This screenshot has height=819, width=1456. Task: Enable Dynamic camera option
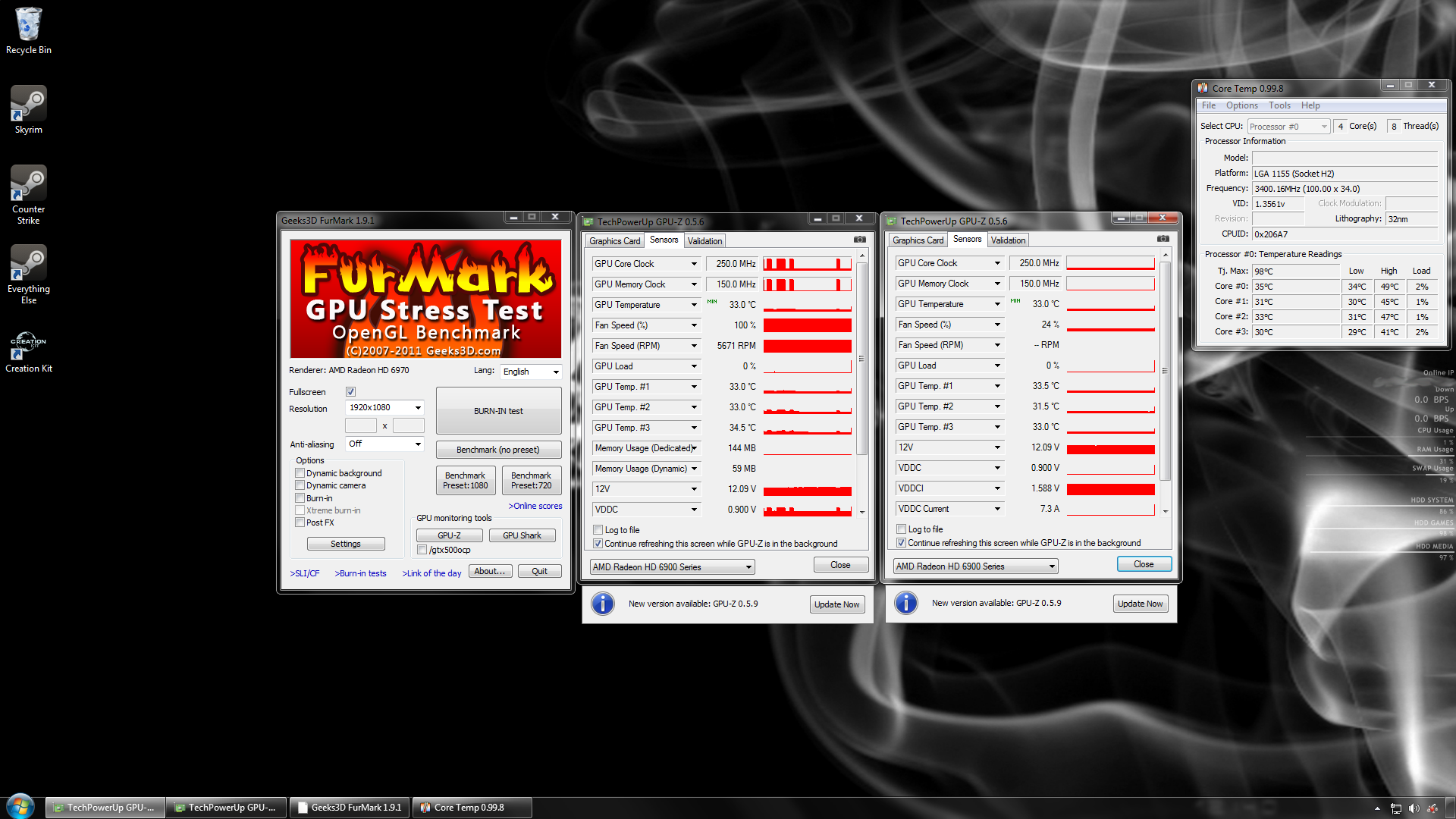[300, 485]
